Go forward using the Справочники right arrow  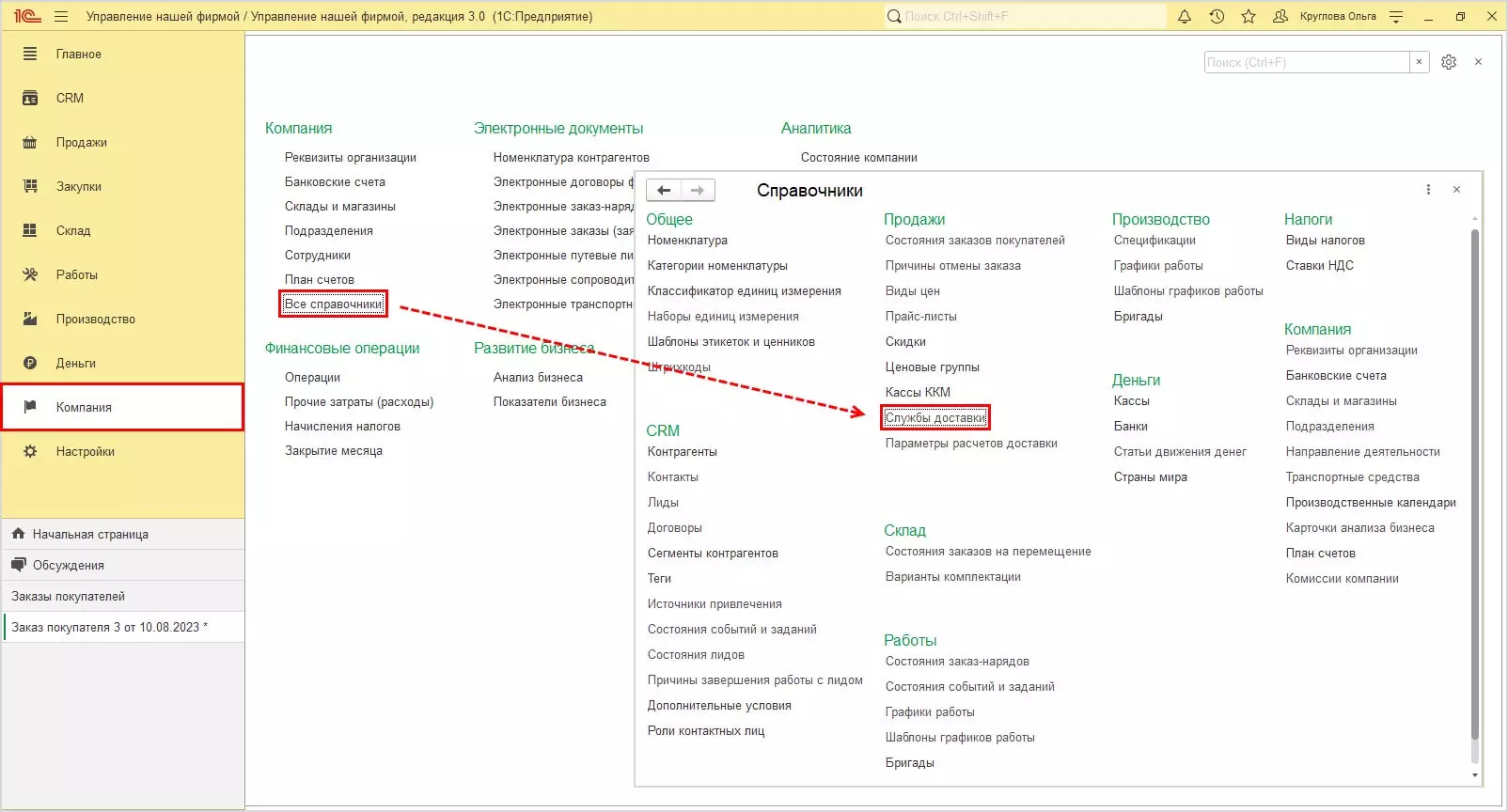pos(698,190)
